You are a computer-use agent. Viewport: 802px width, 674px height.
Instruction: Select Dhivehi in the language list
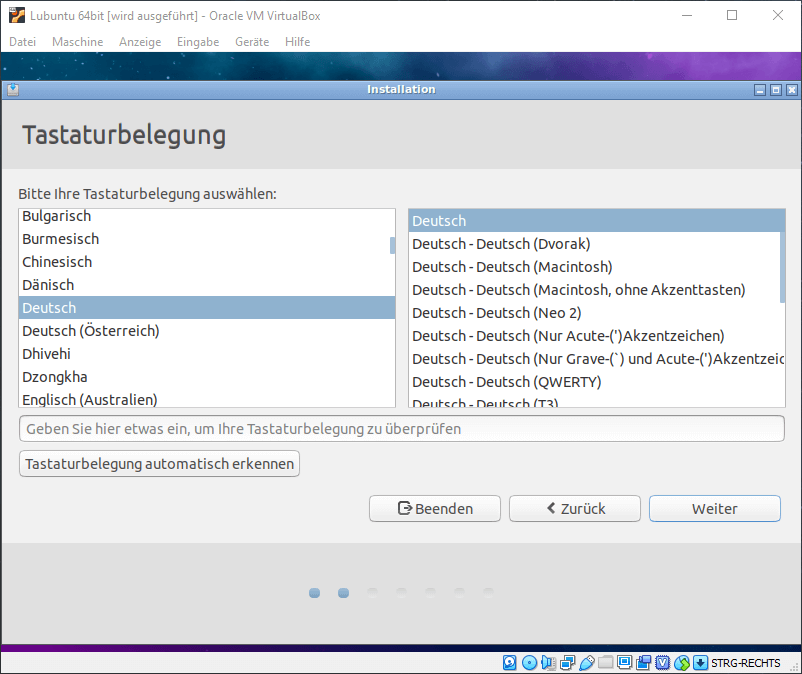(x=207, y=354)
